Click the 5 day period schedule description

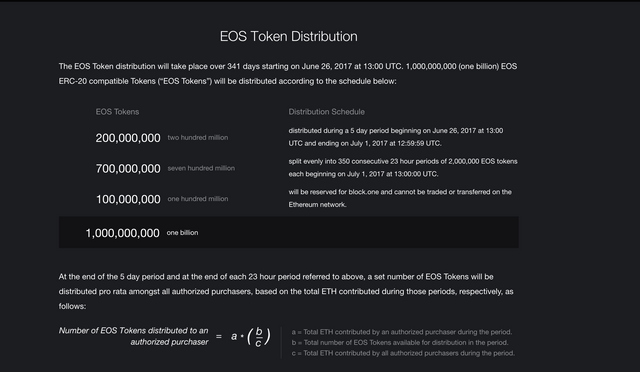(x=396, y=137)
